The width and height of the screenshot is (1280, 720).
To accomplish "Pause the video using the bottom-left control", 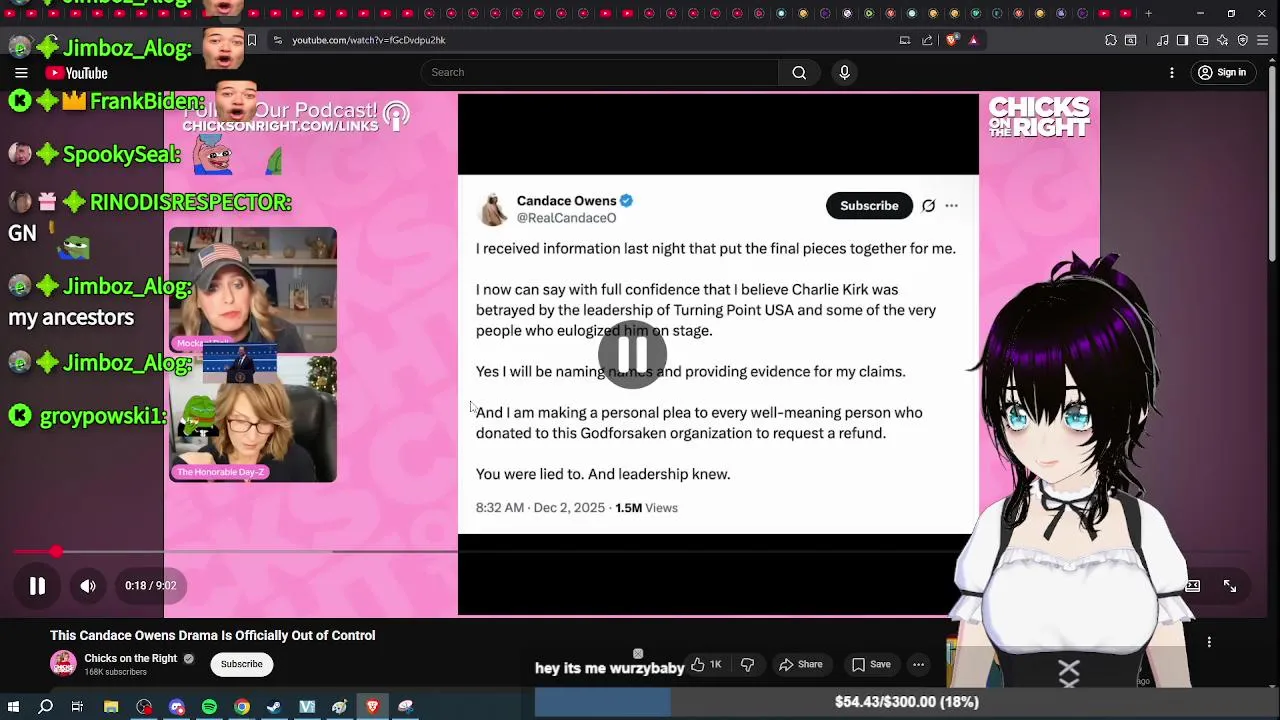I will (x=37, y=586).
